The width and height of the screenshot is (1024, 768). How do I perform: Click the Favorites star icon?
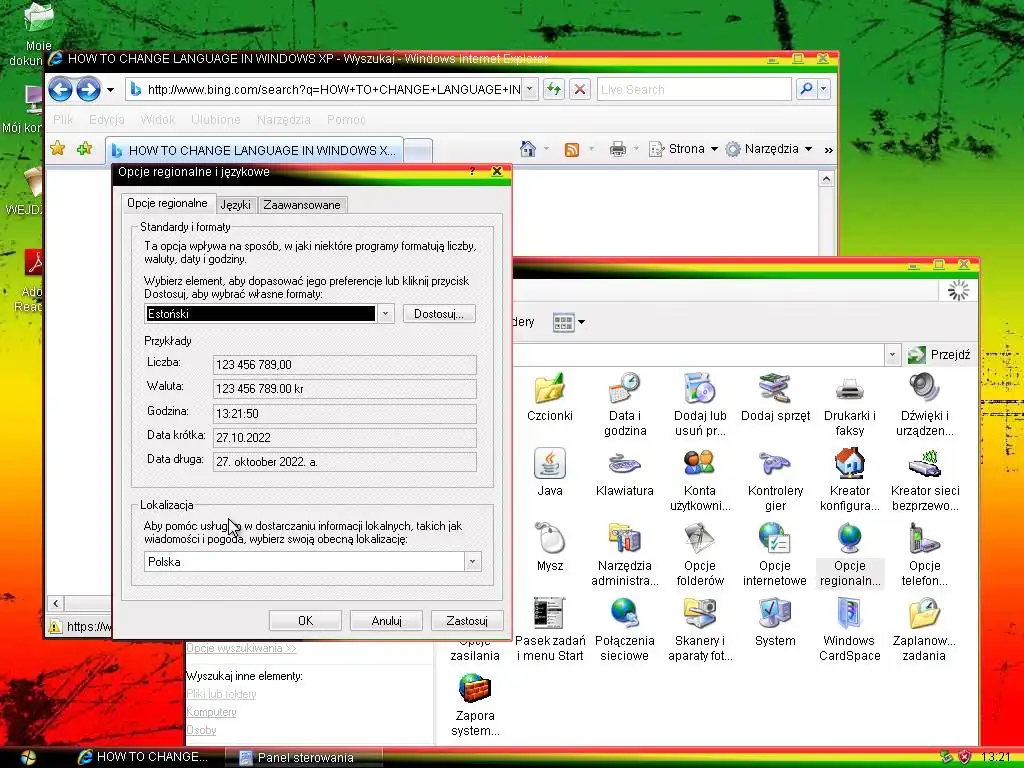click(x=57, y=149)
